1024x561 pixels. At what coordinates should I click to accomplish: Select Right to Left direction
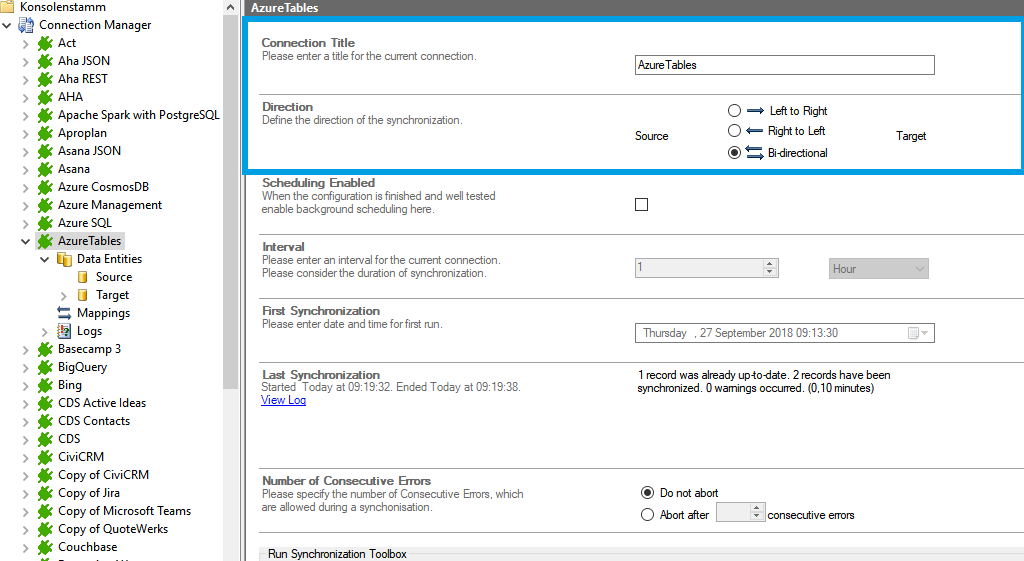(x=735, y=131)
